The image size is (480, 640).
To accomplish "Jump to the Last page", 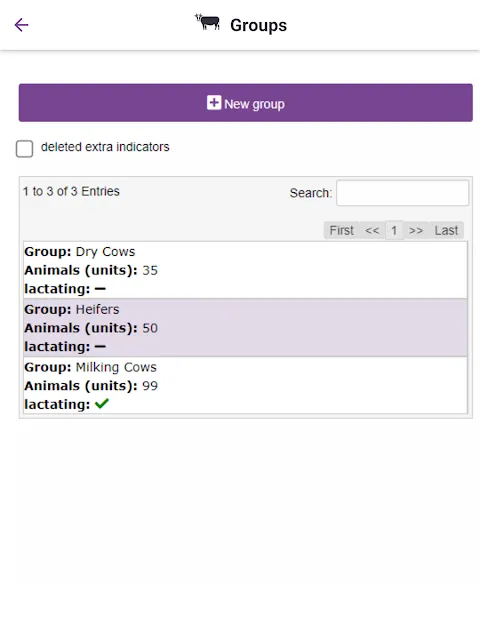I will pyautogui.click(x=446, y=231).
